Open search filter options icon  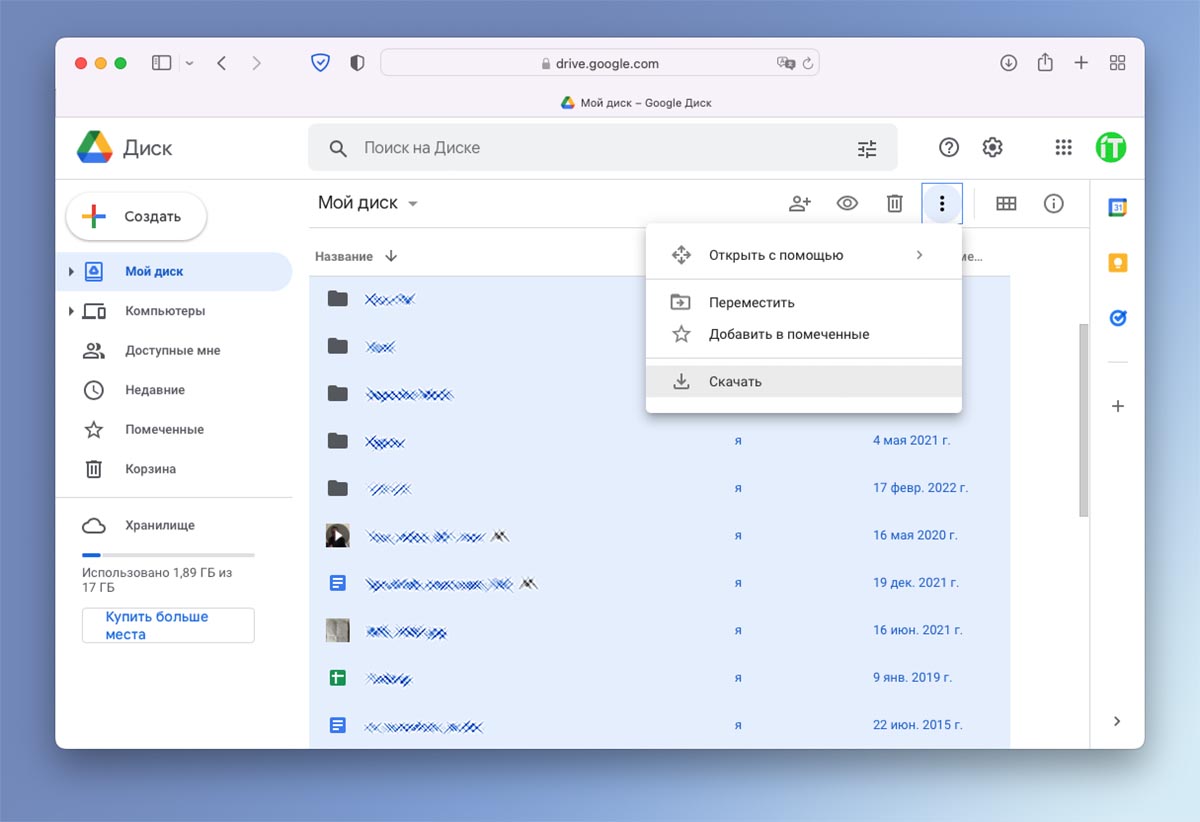point(867,149)
